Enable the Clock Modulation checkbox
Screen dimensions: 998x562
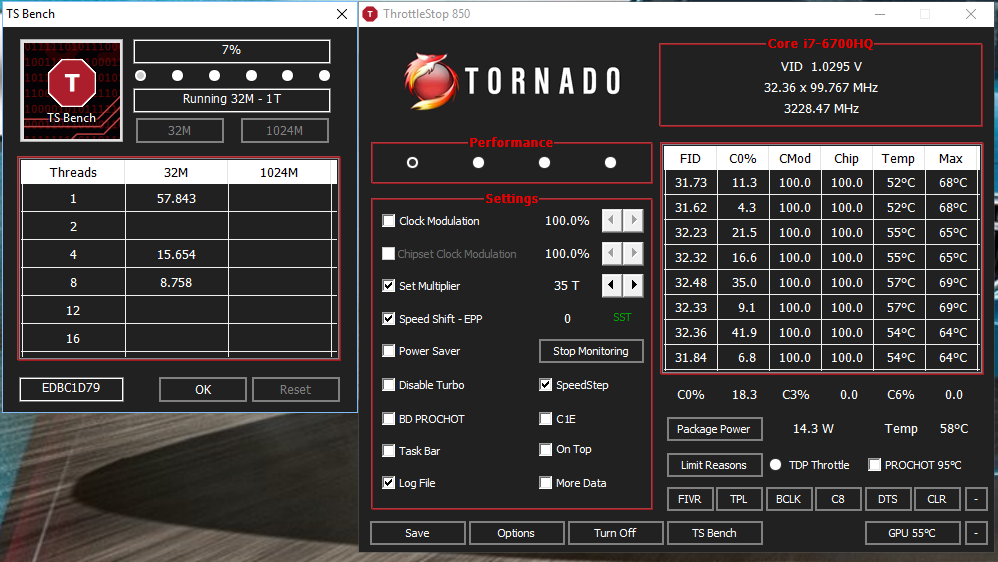click(388, 221)
